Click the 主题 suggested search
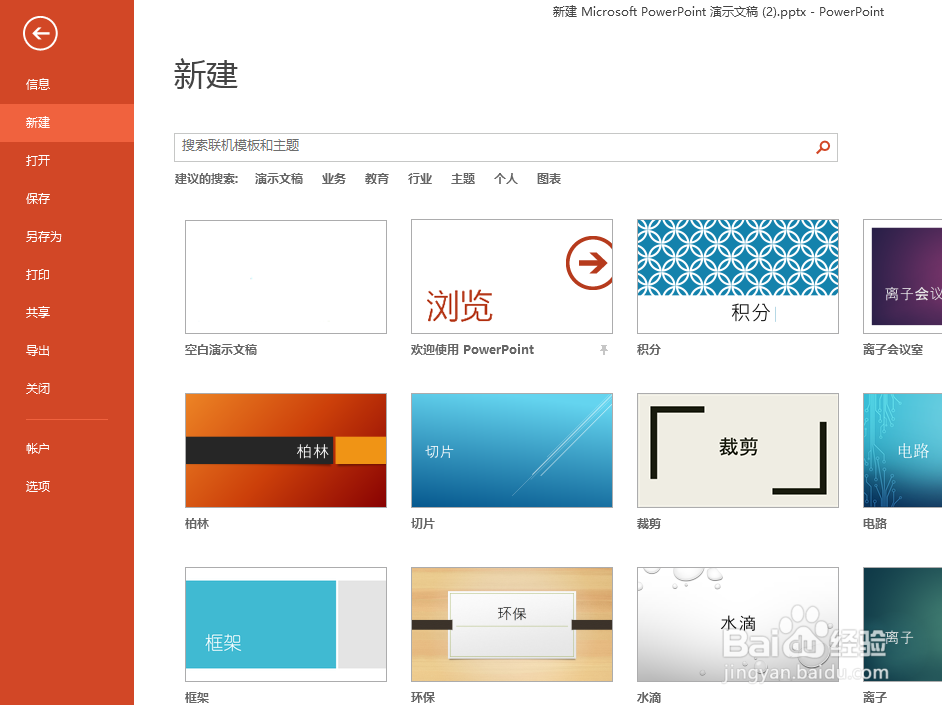 pos(463,179)
